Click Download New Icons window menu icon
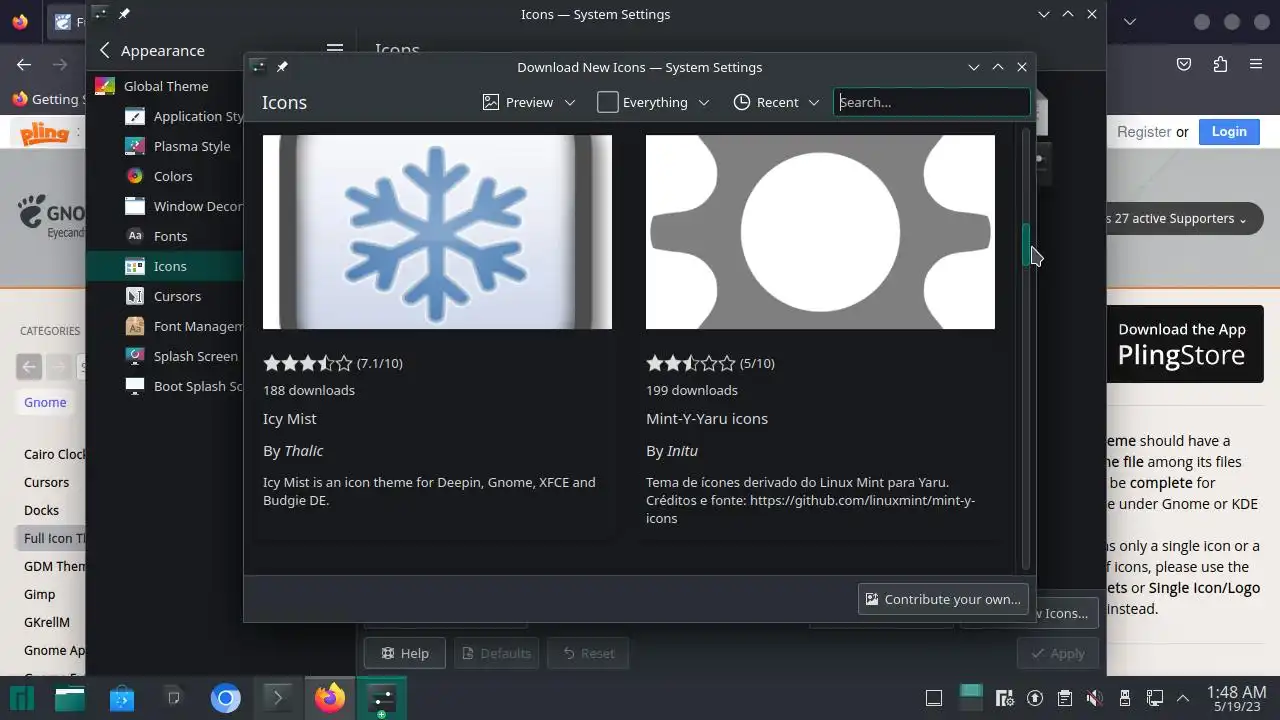The image size is (1280, 720). tap(258, 67)
